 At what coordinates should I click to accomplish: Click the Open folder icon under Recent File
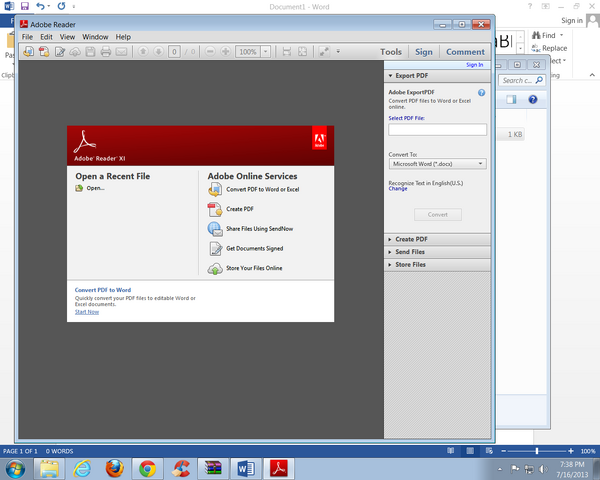(x=79, y=188)
